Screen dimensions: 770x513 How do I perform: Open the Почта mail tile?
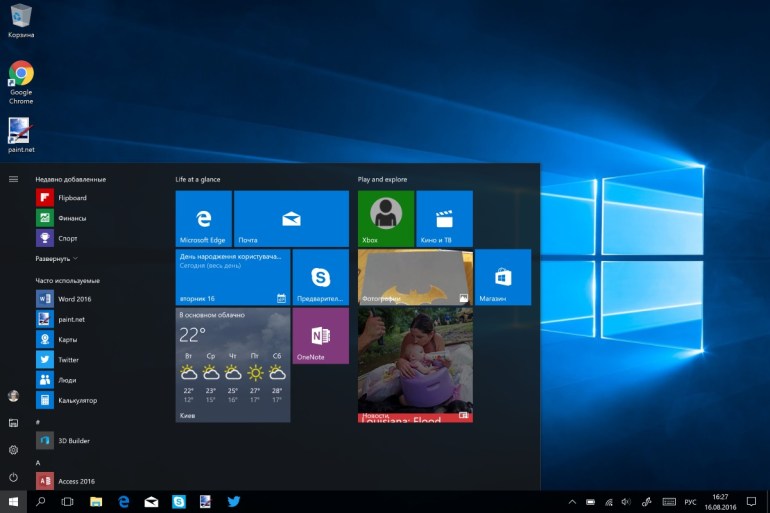(291, 219)
